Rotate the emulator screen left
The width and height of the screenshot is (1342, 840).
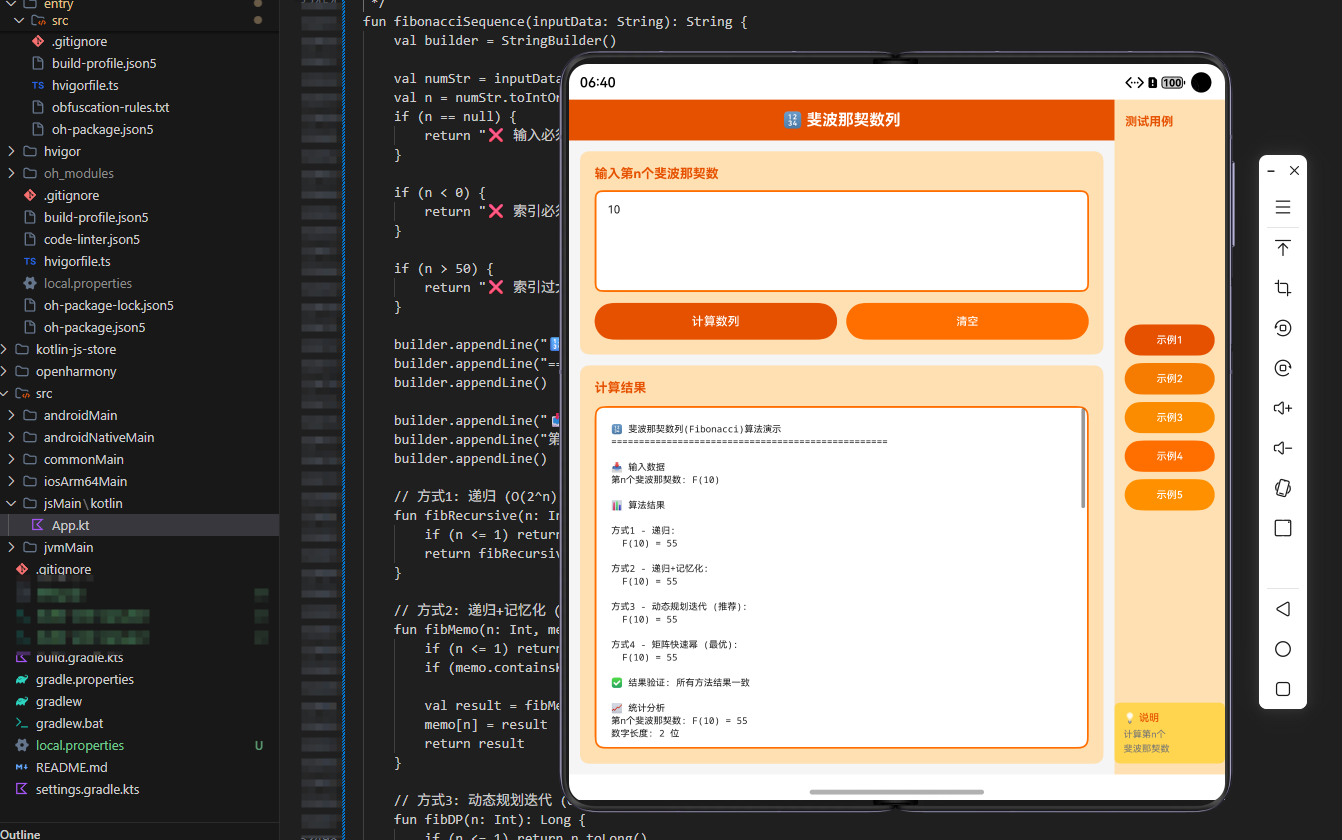[x=1283, y=327]
